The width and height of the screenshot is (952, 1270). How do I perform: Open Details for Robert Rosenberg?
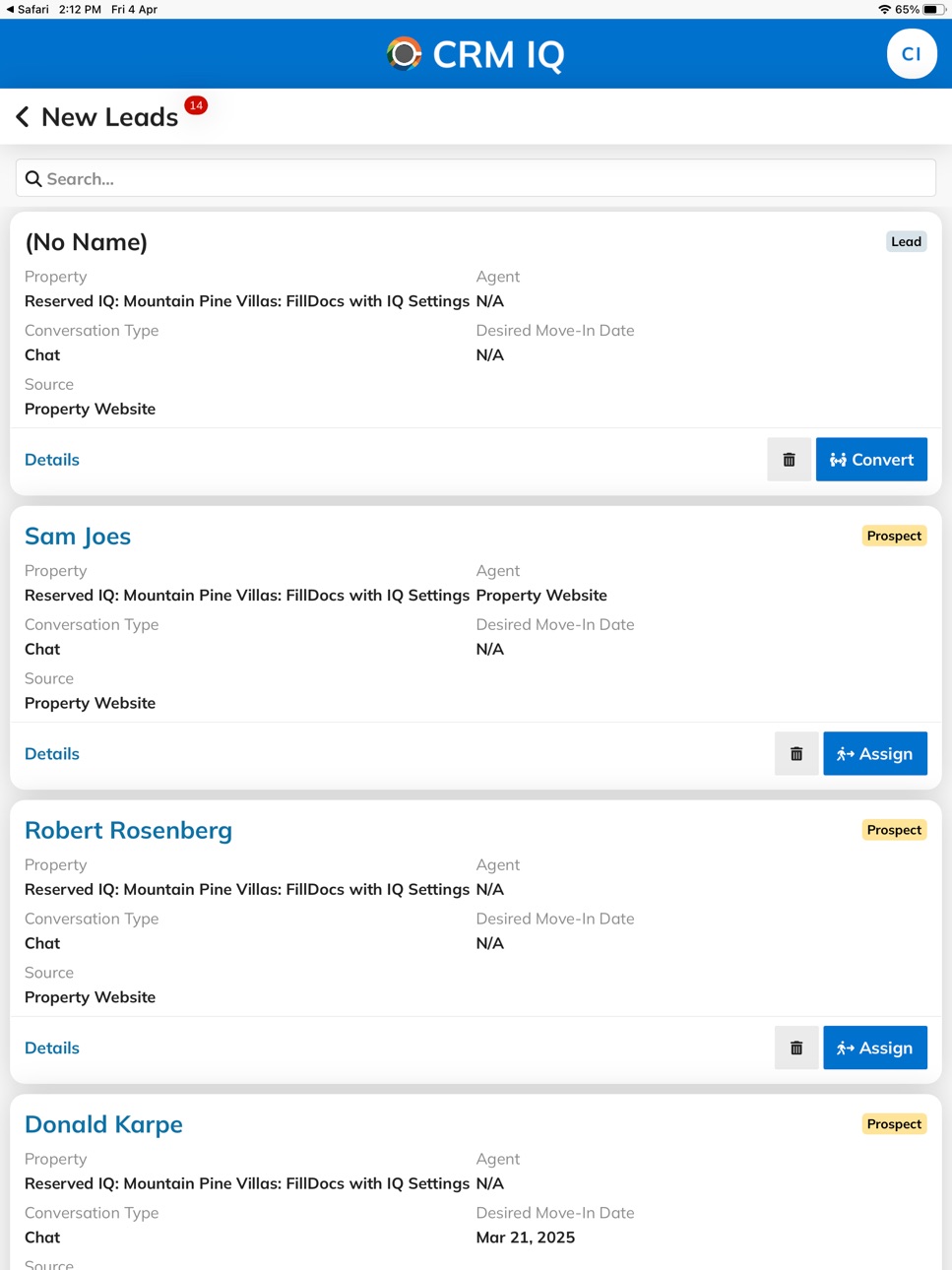[x=52, y=1048]
